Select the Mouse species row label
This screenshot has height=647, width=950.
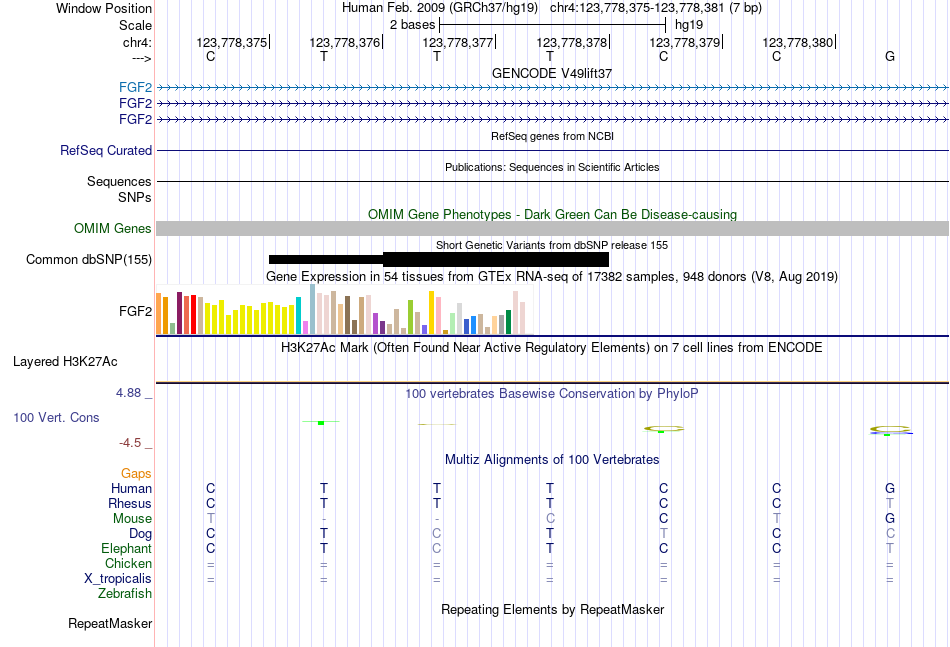(x=132, y=519)
